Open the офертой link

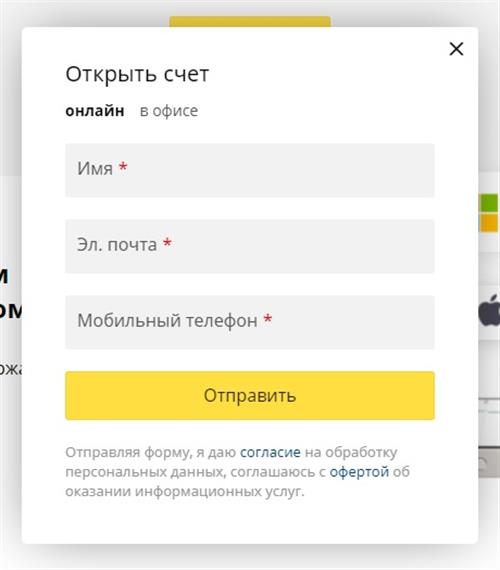tap(359, 472)
